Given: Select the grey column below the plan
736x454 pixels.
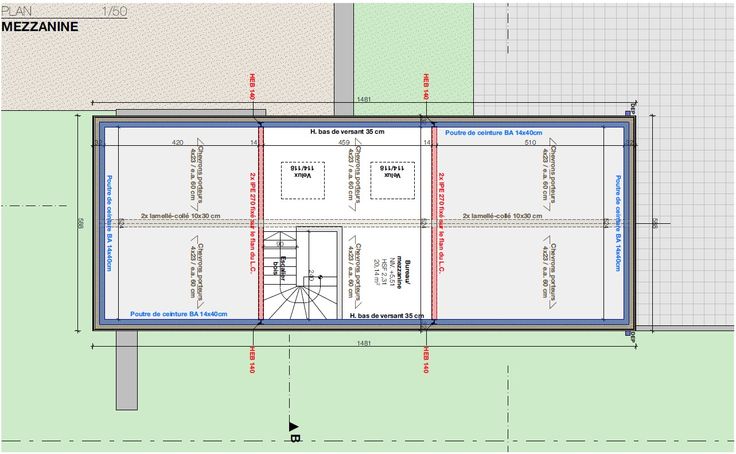Looking at the screenshot, I should tap(126, 370).
